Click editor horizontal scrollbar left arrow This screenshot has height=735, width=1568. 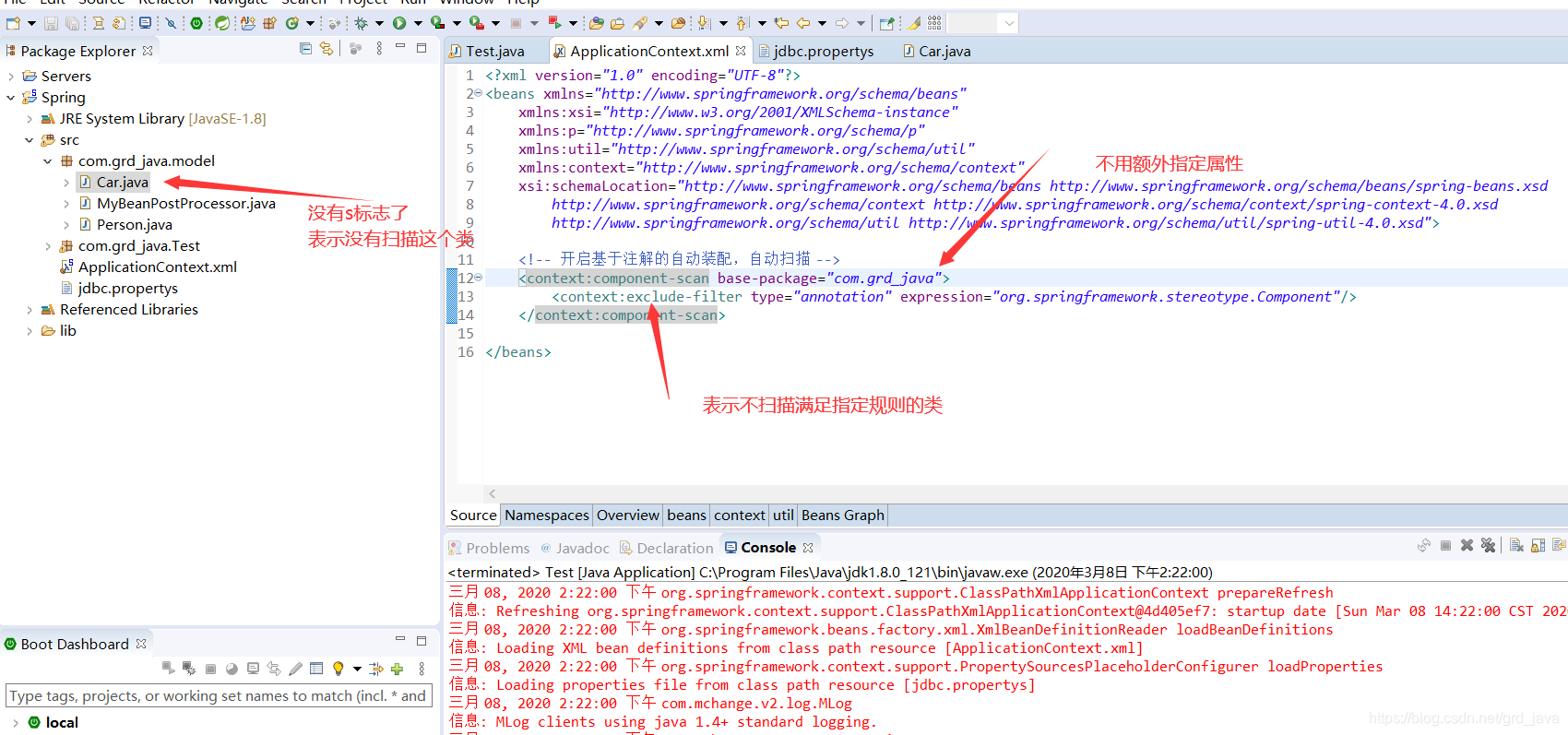(x=493, y=493)
